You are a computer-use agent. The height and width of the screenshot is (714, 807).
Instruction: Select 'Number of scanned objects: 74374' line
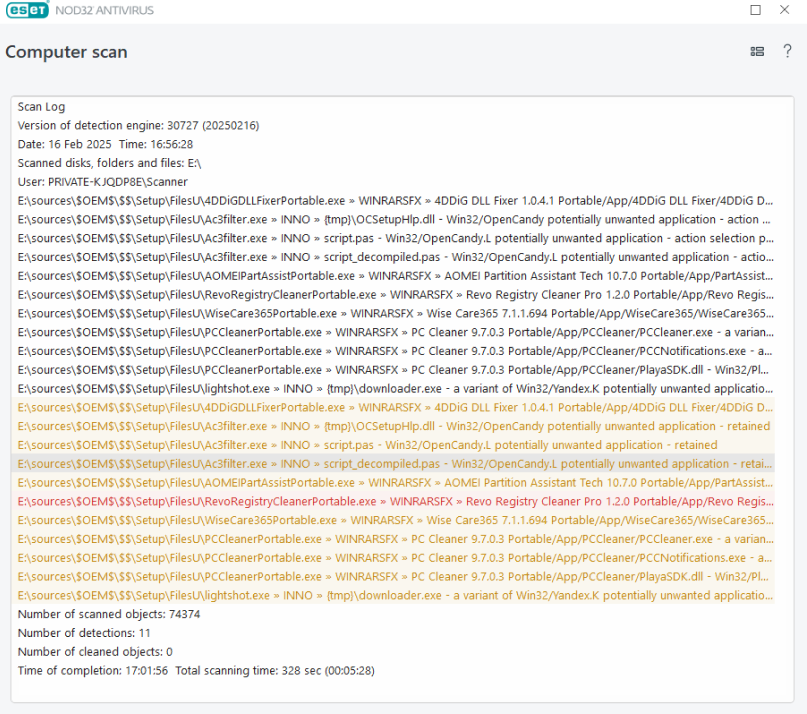point(393,614)
